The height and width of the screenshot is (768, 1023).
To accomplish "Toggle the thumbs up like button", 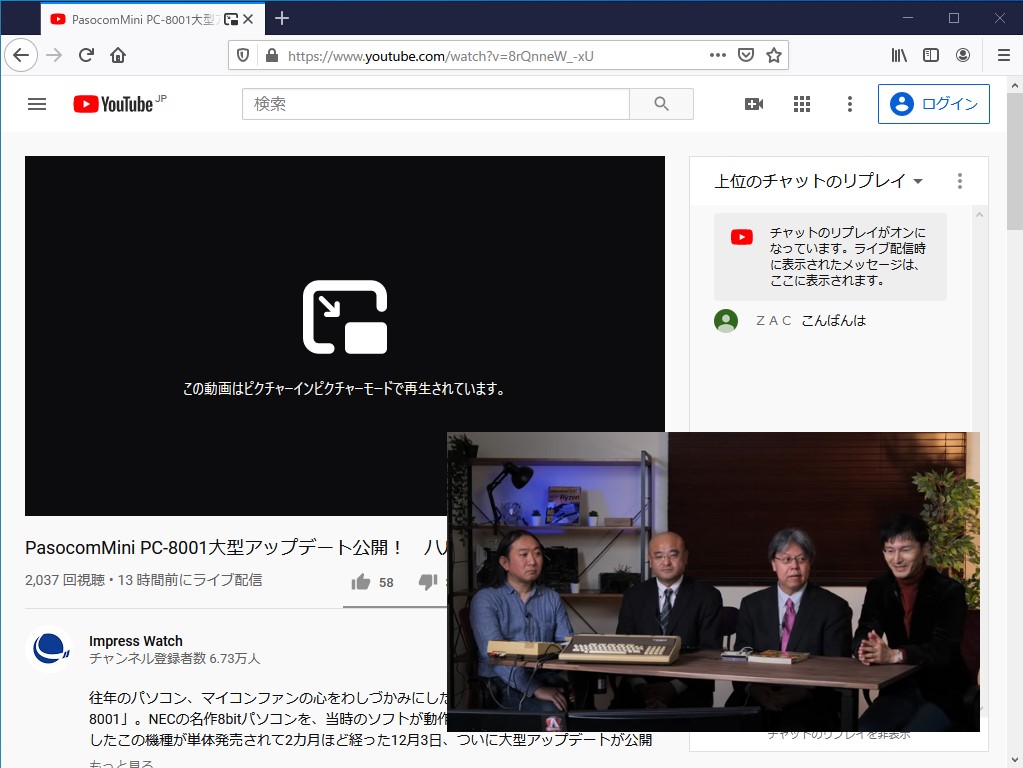I will click(360, 581).
